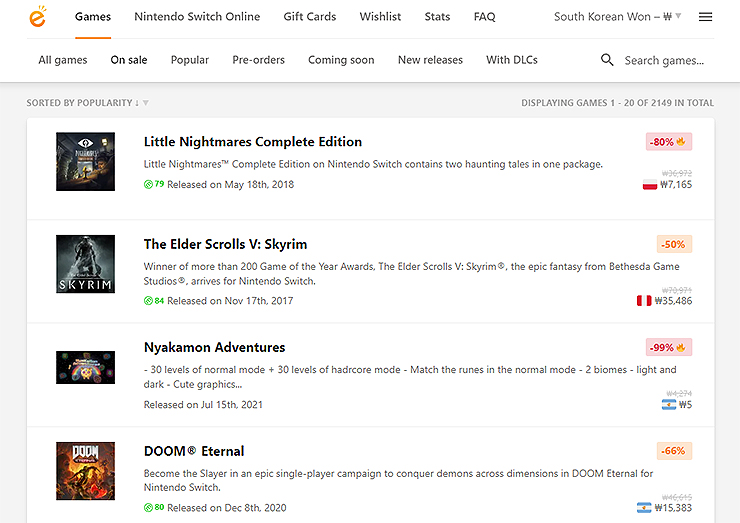The image size is (740, 523).
Task: Click the -80% discount badge
Action: point(669,142)
